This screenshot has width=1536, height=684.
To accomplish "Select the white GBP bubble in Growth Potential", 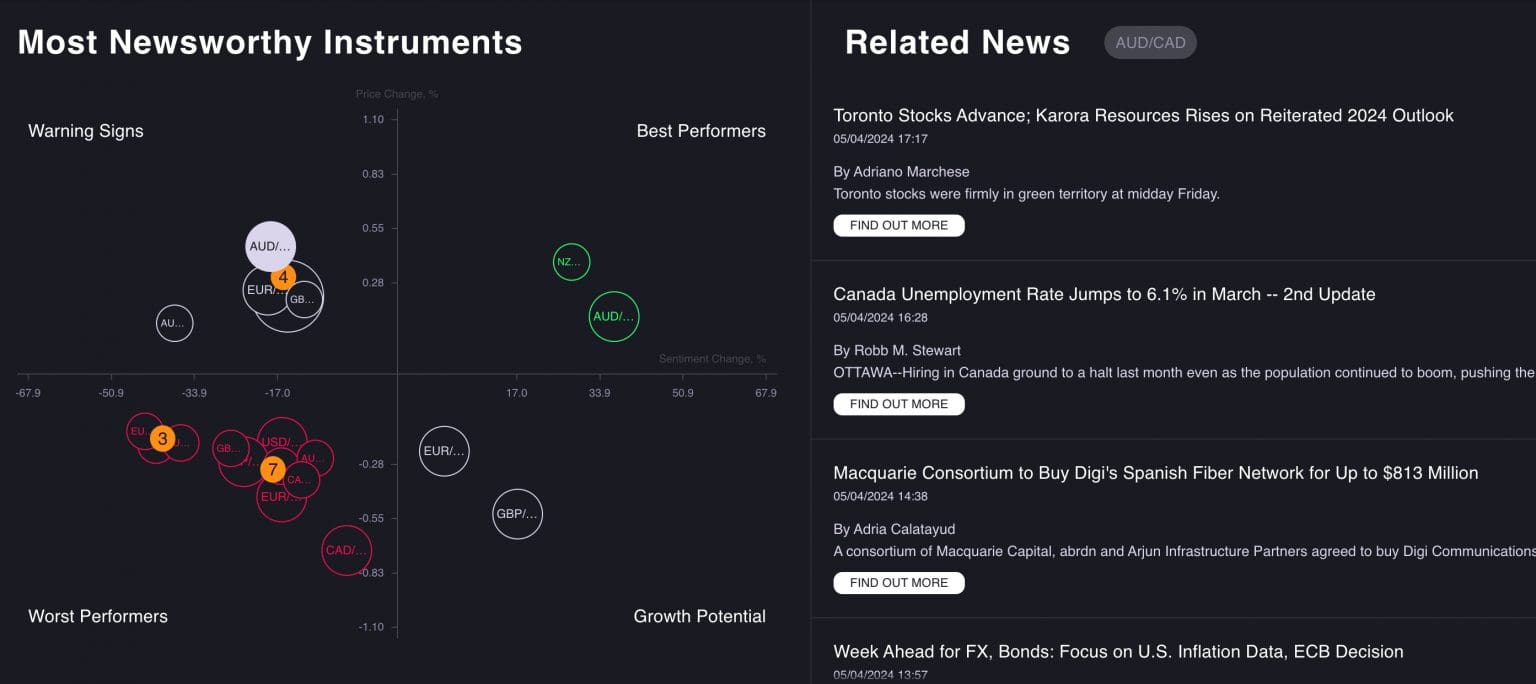I will tap(517, 514).
